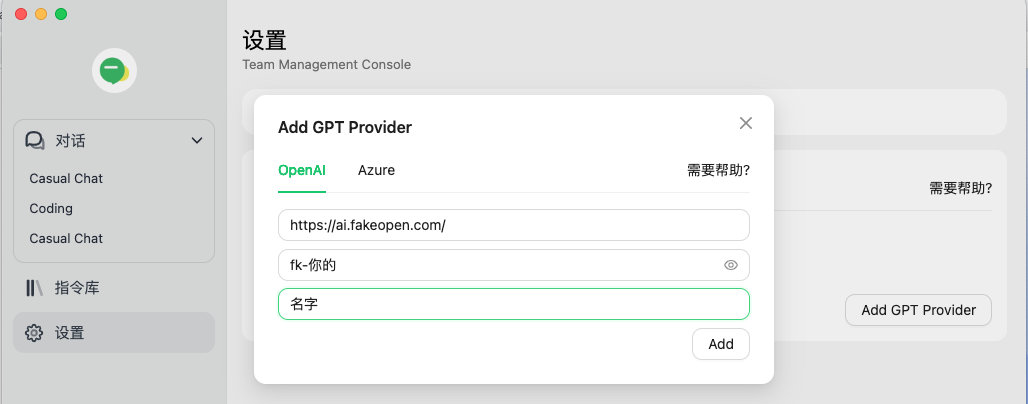The height and width of the screenshot is (404, 1028).
Task: Click the fk-你的 API key field
Action: pyautogui.click(x=500, y=265)
